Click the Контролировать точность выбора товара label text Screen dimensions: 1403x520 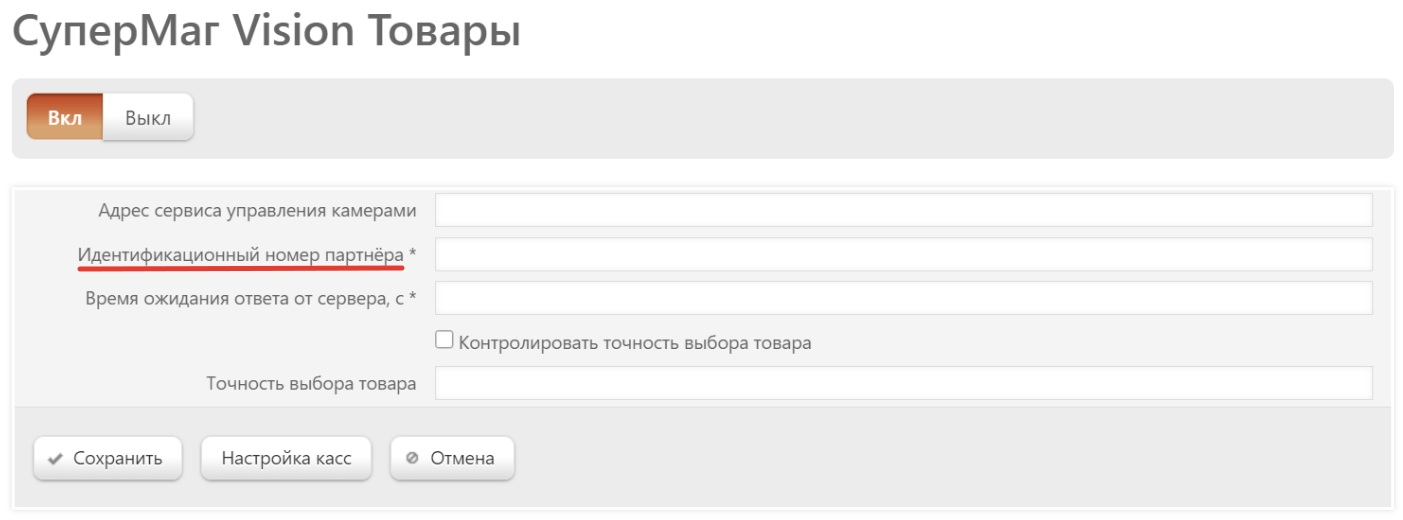[635, 342]
